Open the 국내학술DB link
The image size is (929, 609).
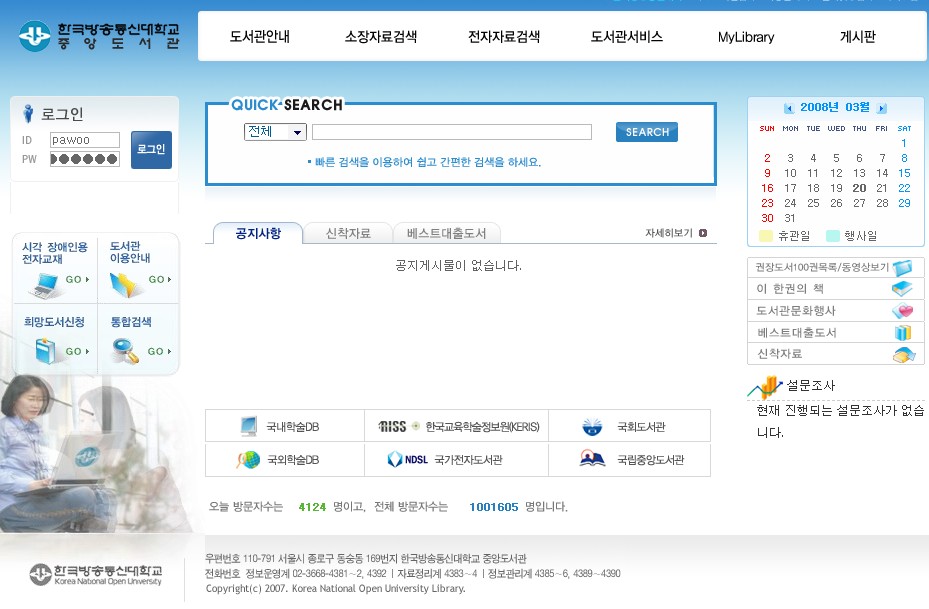(x=293, y=427)
